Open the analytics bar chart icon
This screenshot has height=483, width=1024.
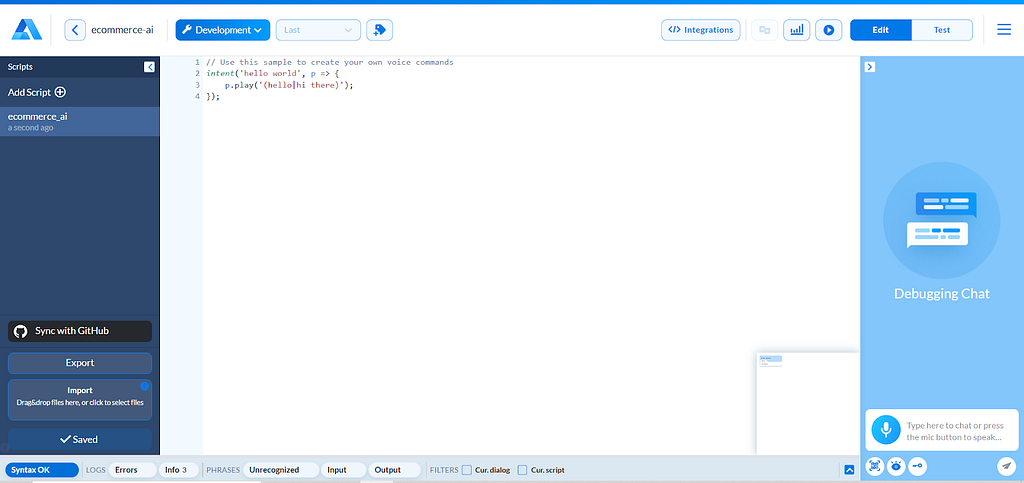coord(797,30)
